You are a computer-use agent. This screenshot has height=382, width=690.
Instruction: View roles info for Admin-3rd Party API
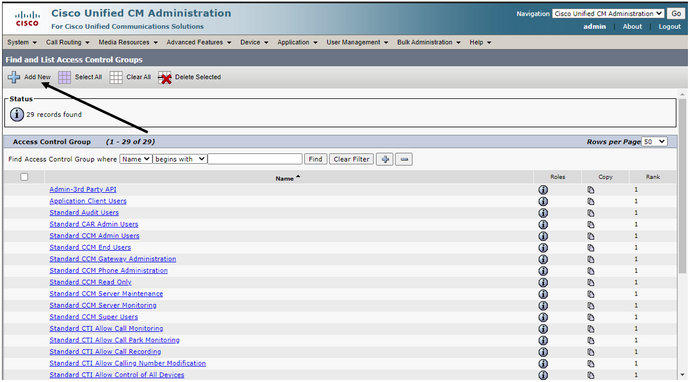click(543, 190)
